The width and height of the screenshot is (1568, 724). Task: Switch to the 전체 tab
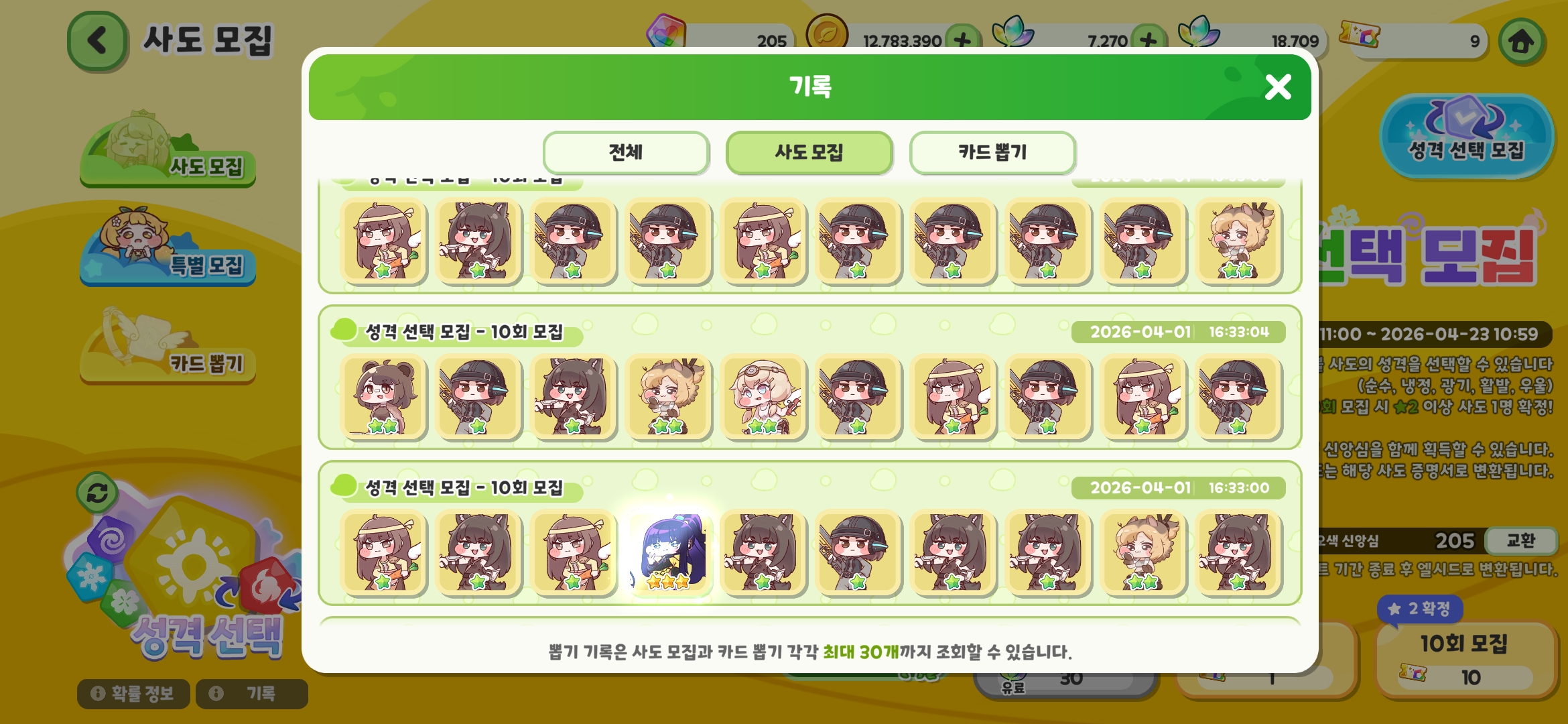pos(626,152)
